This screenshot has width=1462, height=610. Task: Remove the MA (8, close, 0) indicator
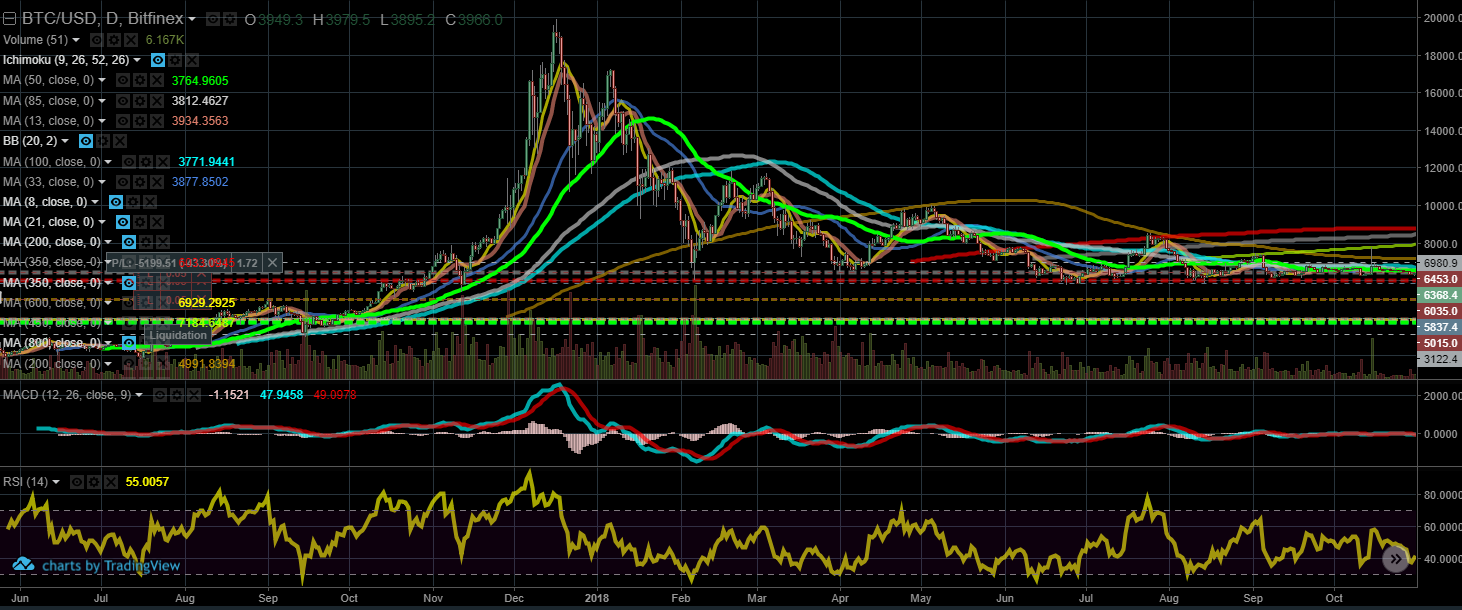150,201
